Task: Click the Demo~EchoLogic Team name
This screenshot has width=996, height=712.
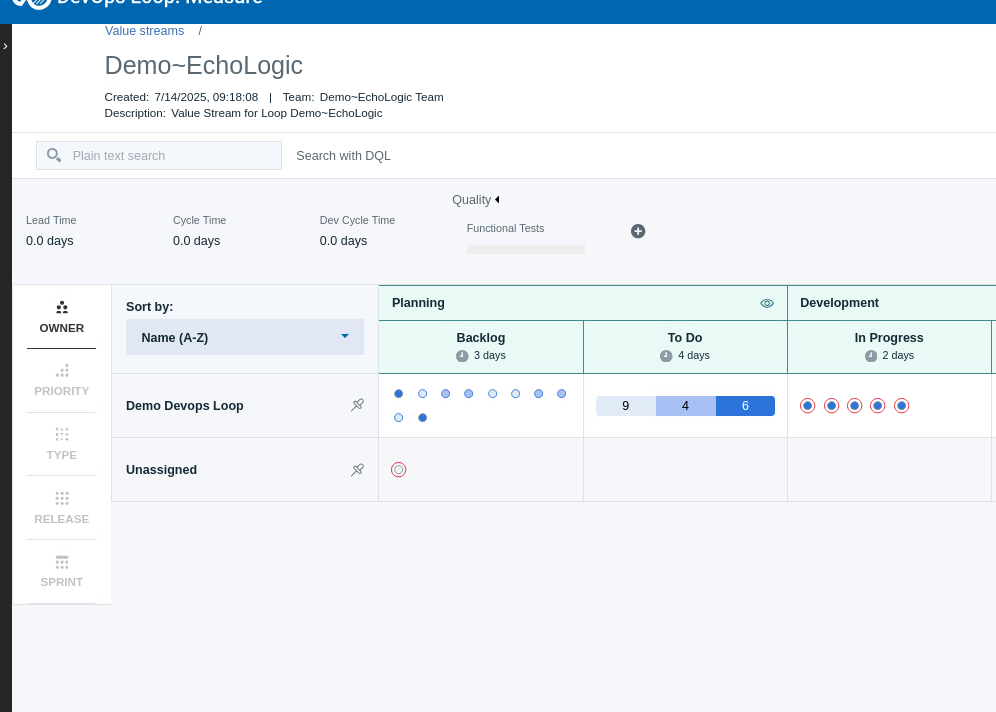Action: click(382, 97)
